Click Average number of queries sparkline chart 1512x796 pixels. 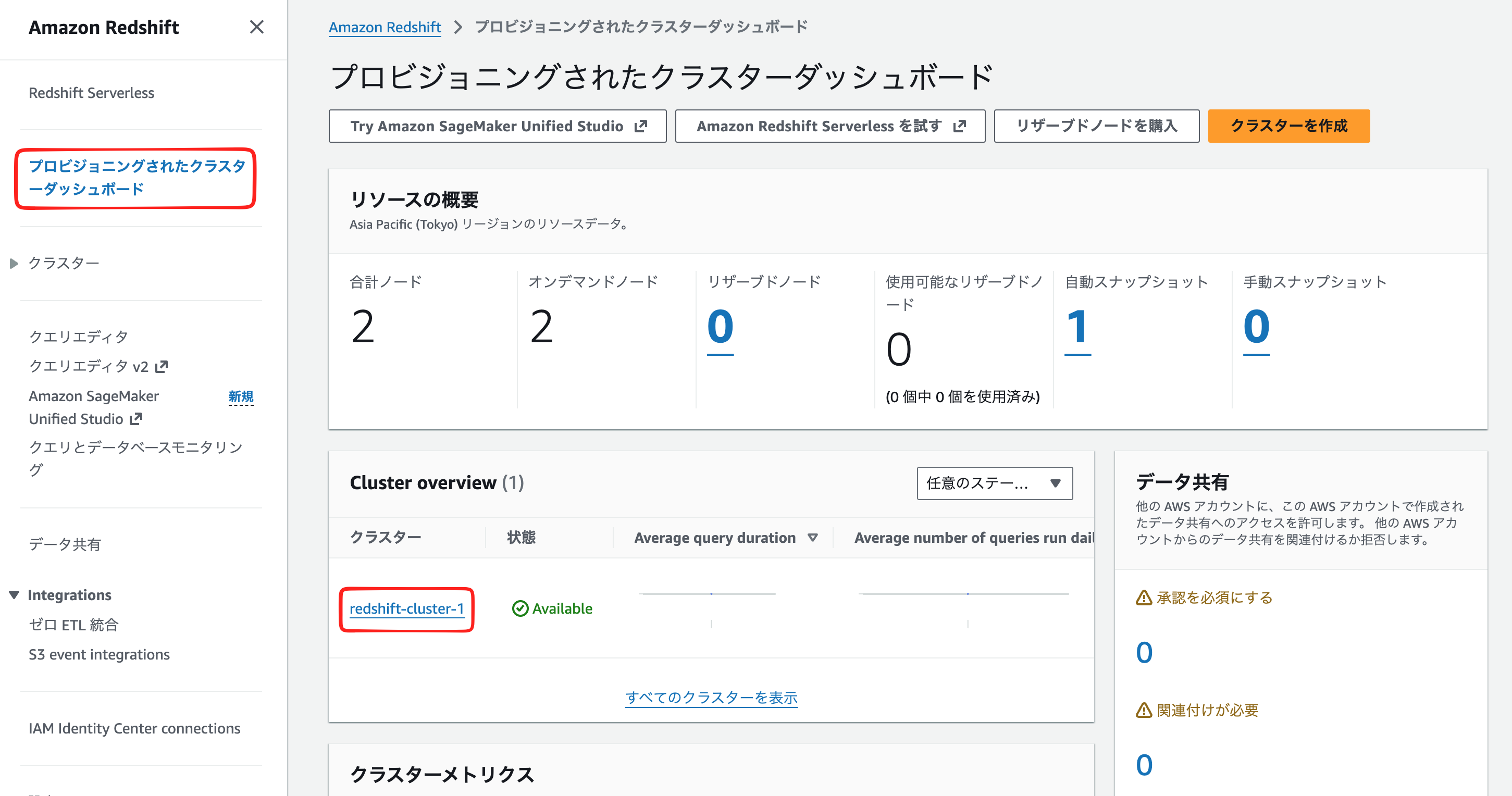coord(963,609)
